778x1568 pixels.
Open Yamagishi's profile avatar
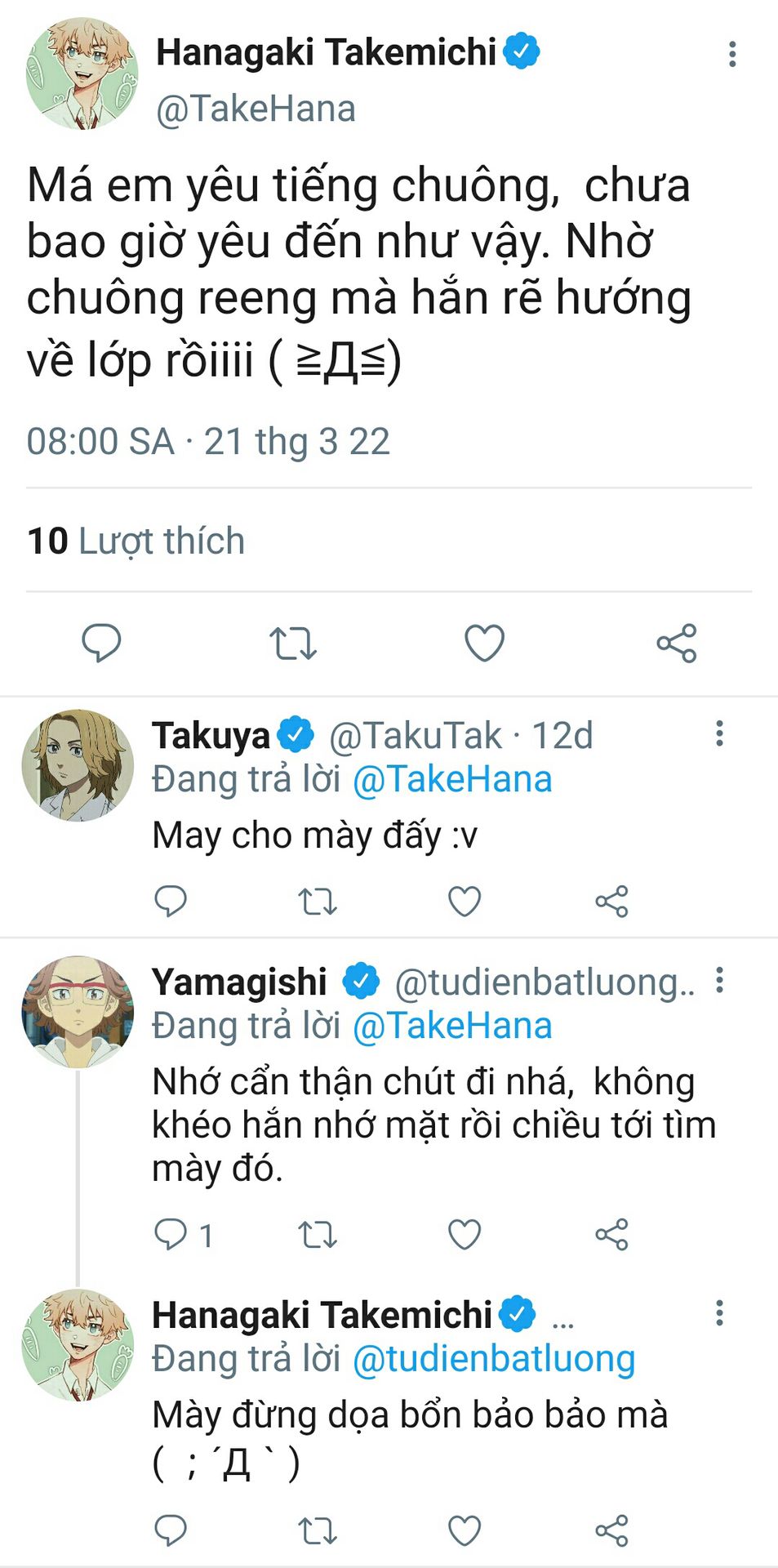[x=78, y=1012]
